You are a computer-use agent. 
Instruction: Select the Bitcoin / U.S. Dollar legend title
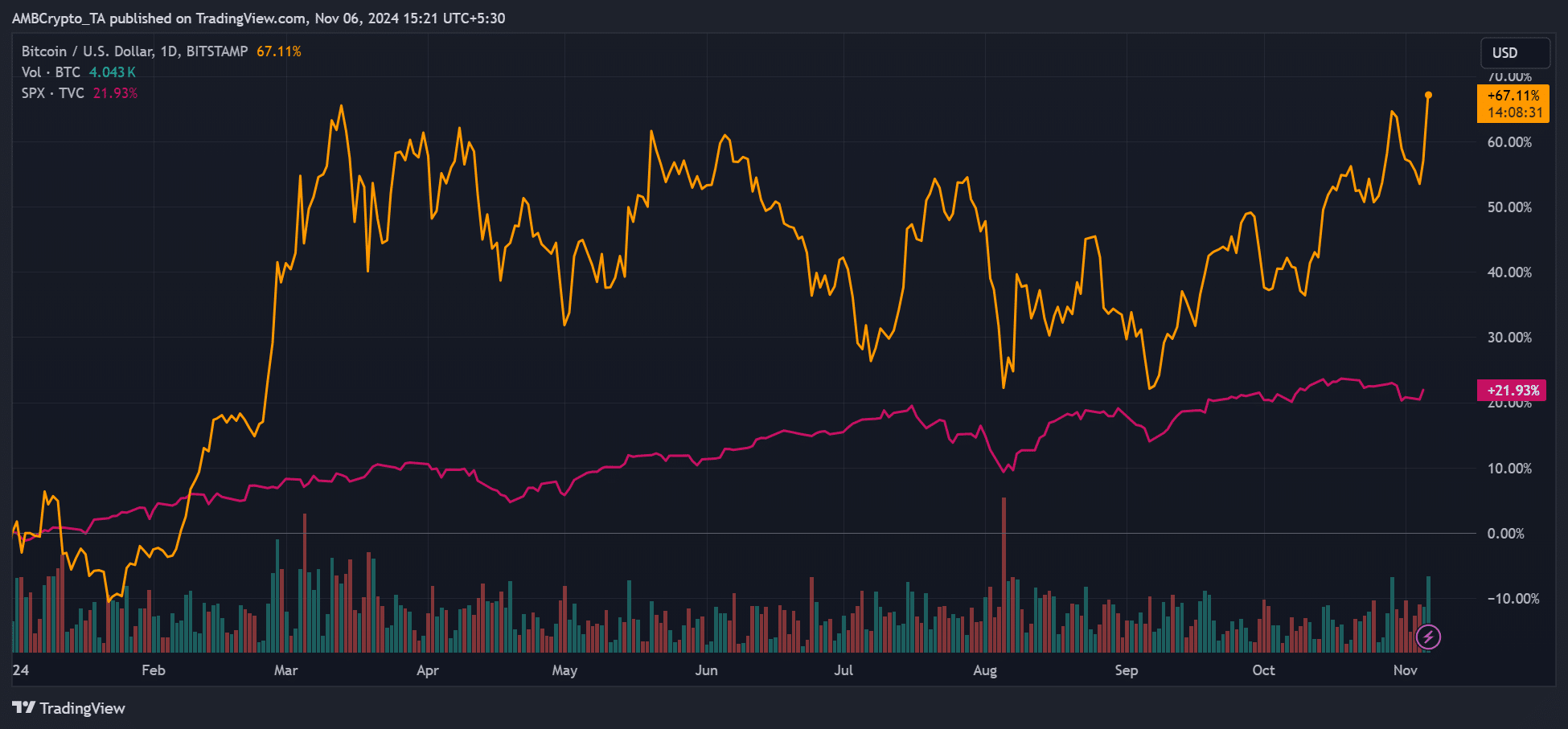(x=135, y=51)
